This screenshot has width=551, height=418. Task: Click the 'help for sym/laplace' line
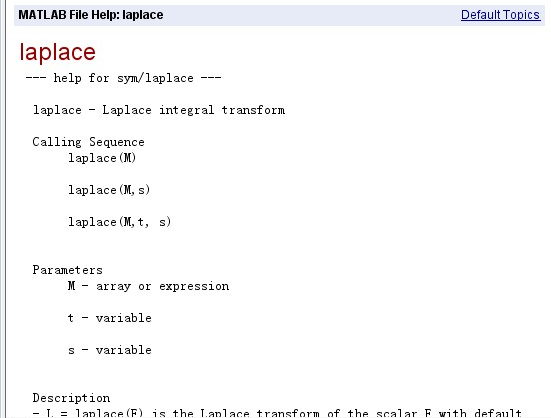coord(123,78)
